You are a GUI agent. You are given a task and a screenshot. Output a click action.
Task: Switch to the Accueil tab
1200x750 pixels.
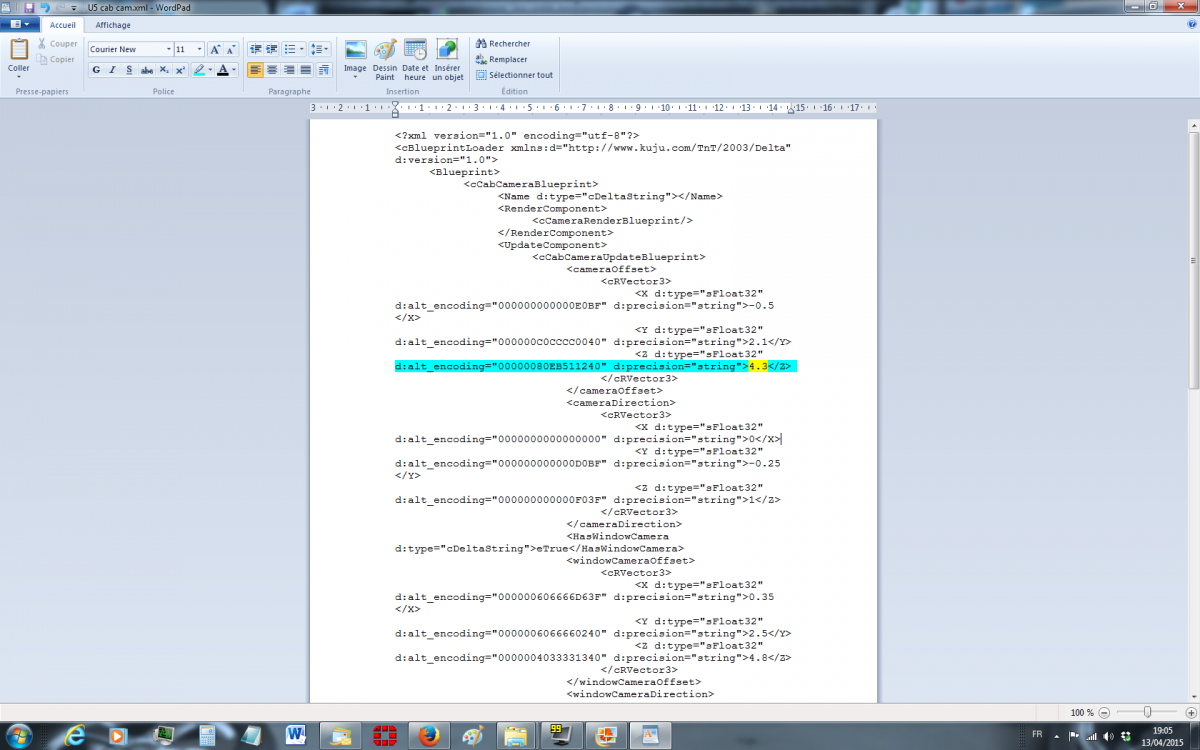[63, 25]
